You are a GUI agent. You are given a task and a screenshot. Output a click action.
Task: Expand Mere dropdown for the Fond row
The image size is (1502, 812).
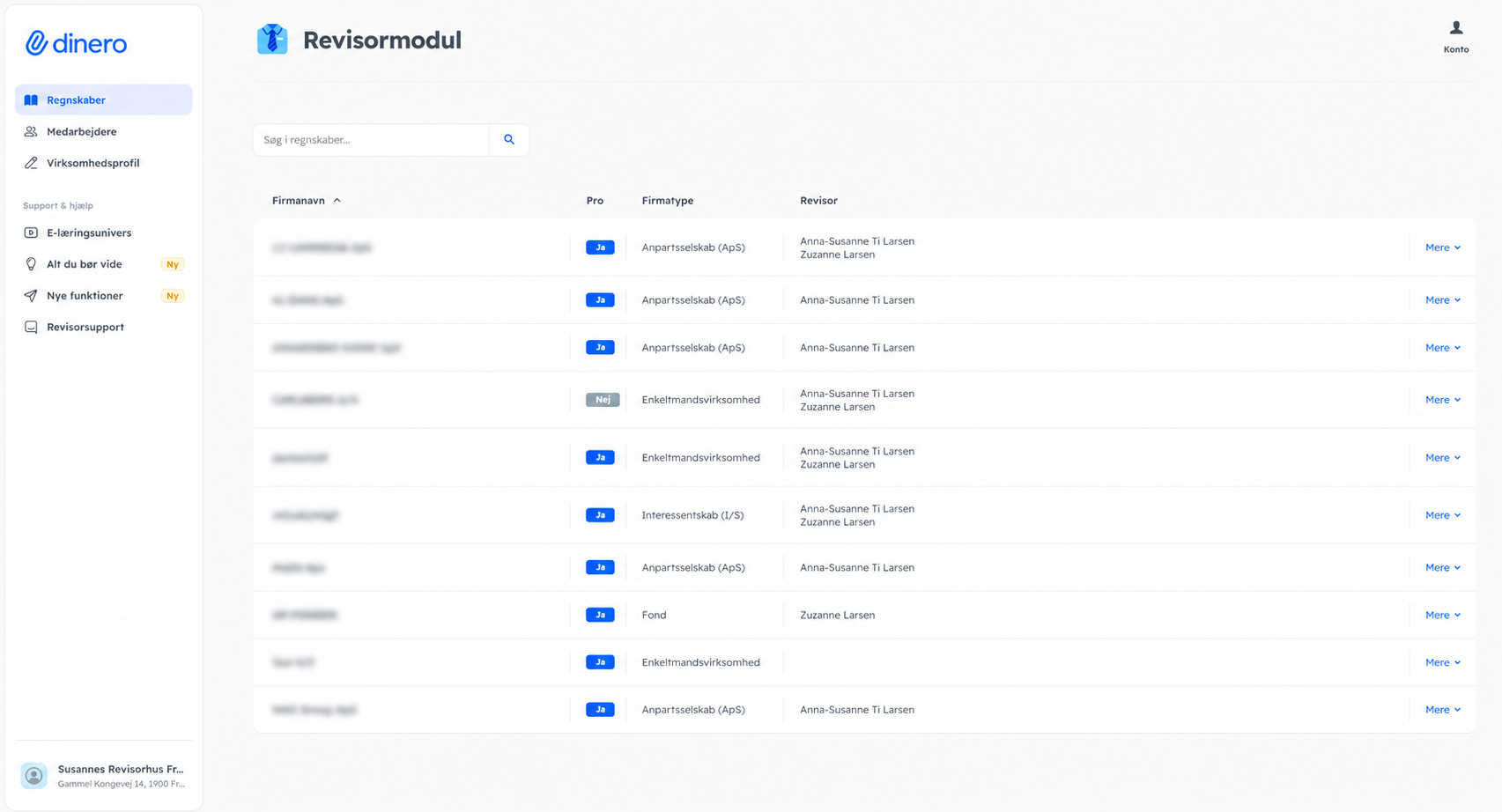pyautogui.click(x=1443, y=615)
